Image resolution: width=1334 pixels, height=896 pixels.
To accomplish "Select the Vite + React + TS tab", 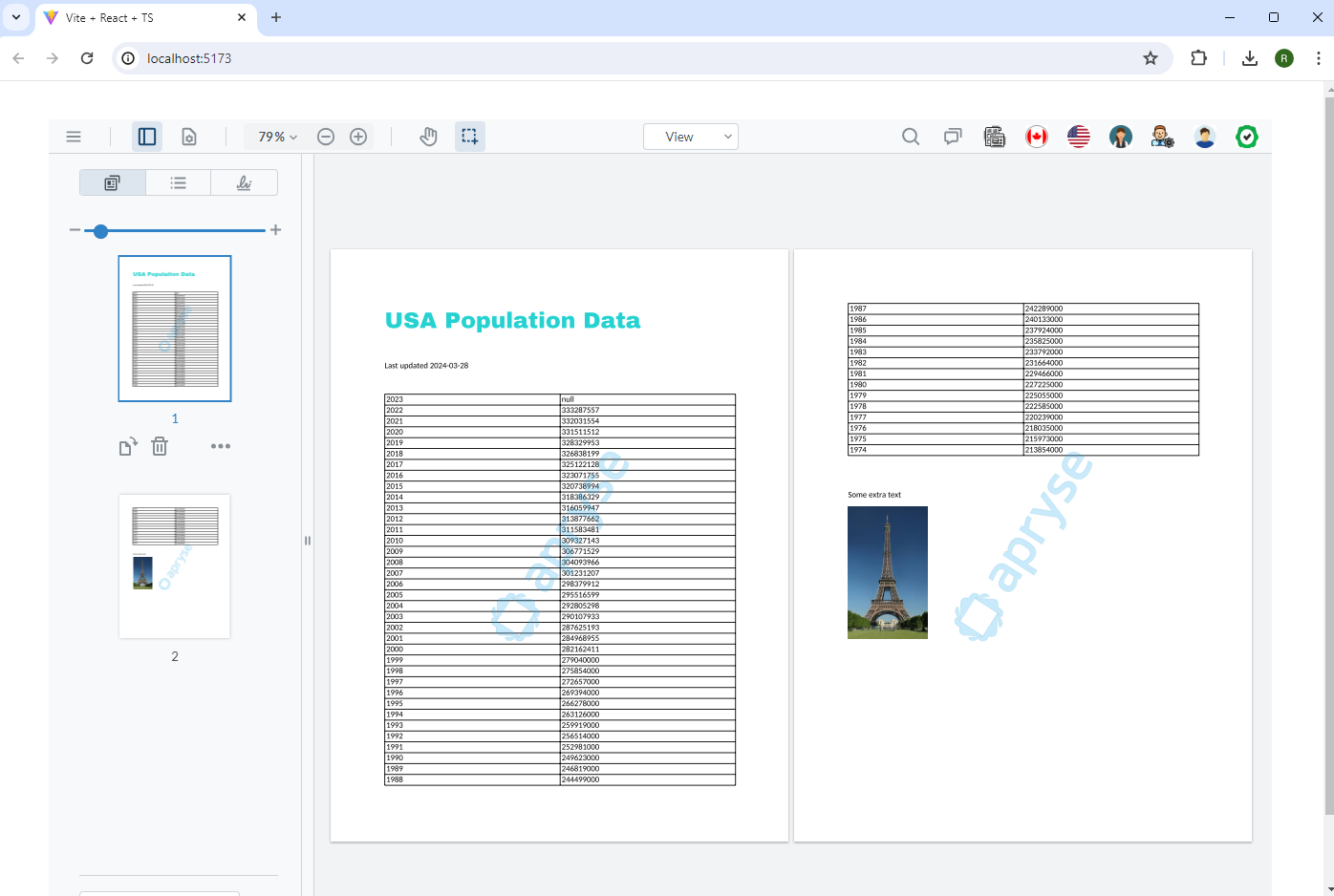I will pos(145,18).
